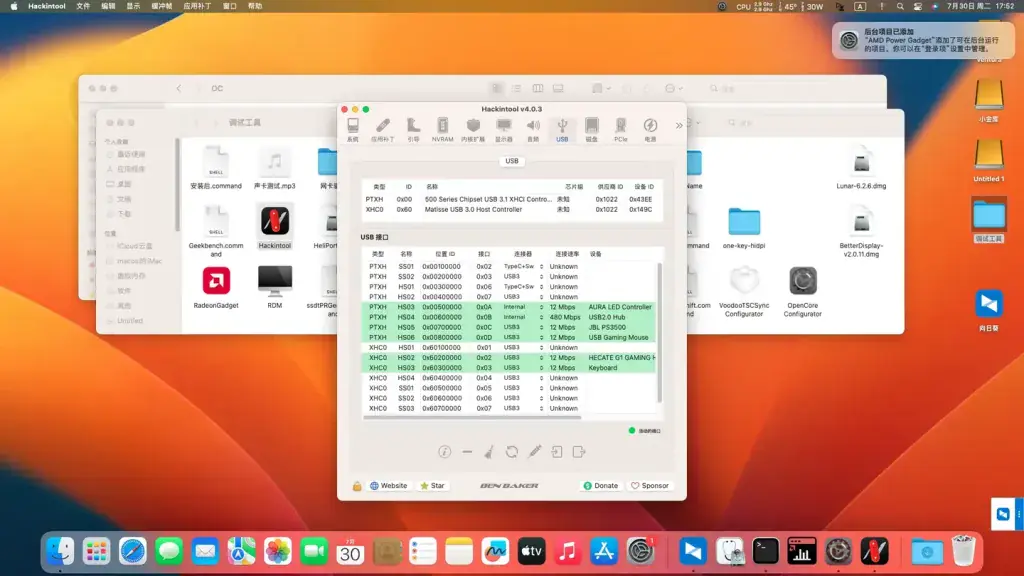Open the NVRAM tab in Hackintool toolbar
This screenshot has width=1024, height=576.
tap(442, 129)
